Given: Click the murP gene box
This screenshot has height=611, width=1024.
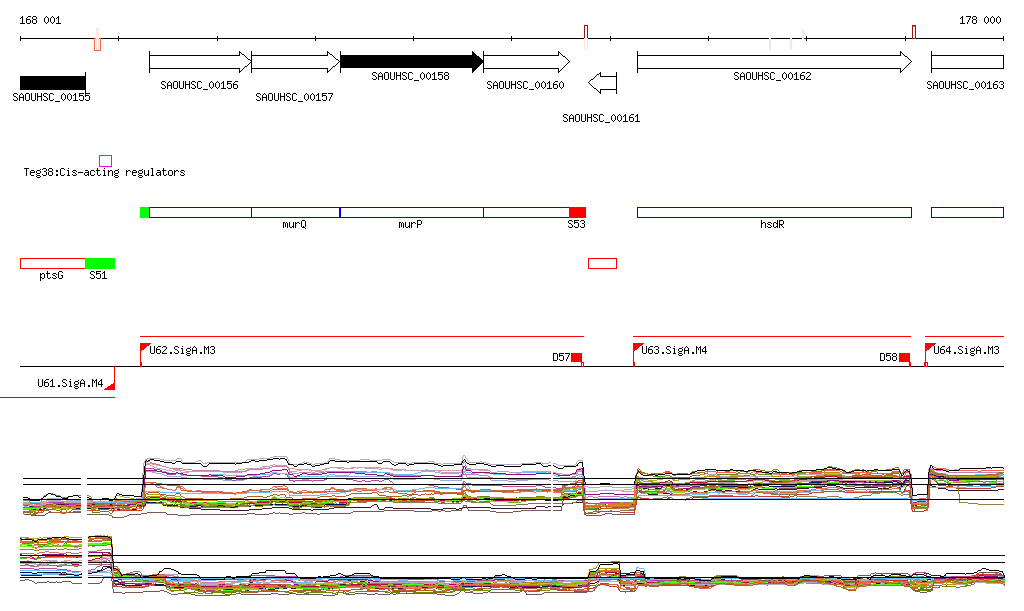Looking at the screenshot, I should click(x=411, y=212).
